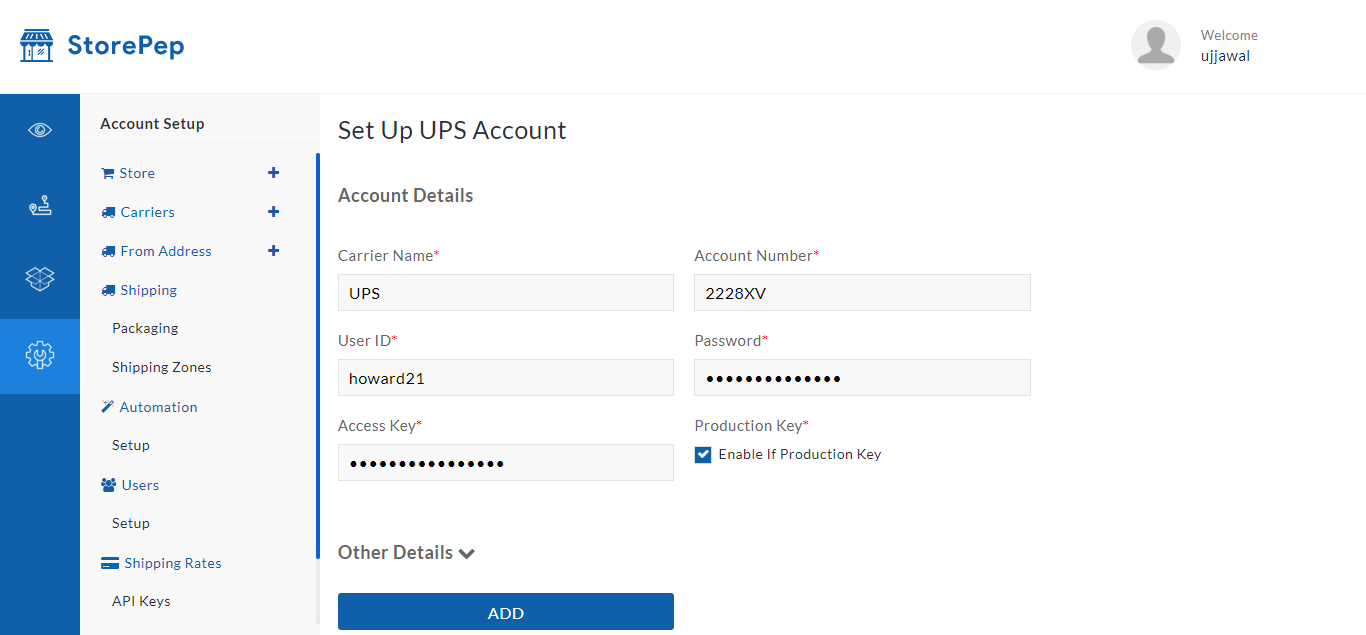This screenshot has width=1366, height=635.
Task: Expand From Address with the plus icon
Action: tap(273, 251)
